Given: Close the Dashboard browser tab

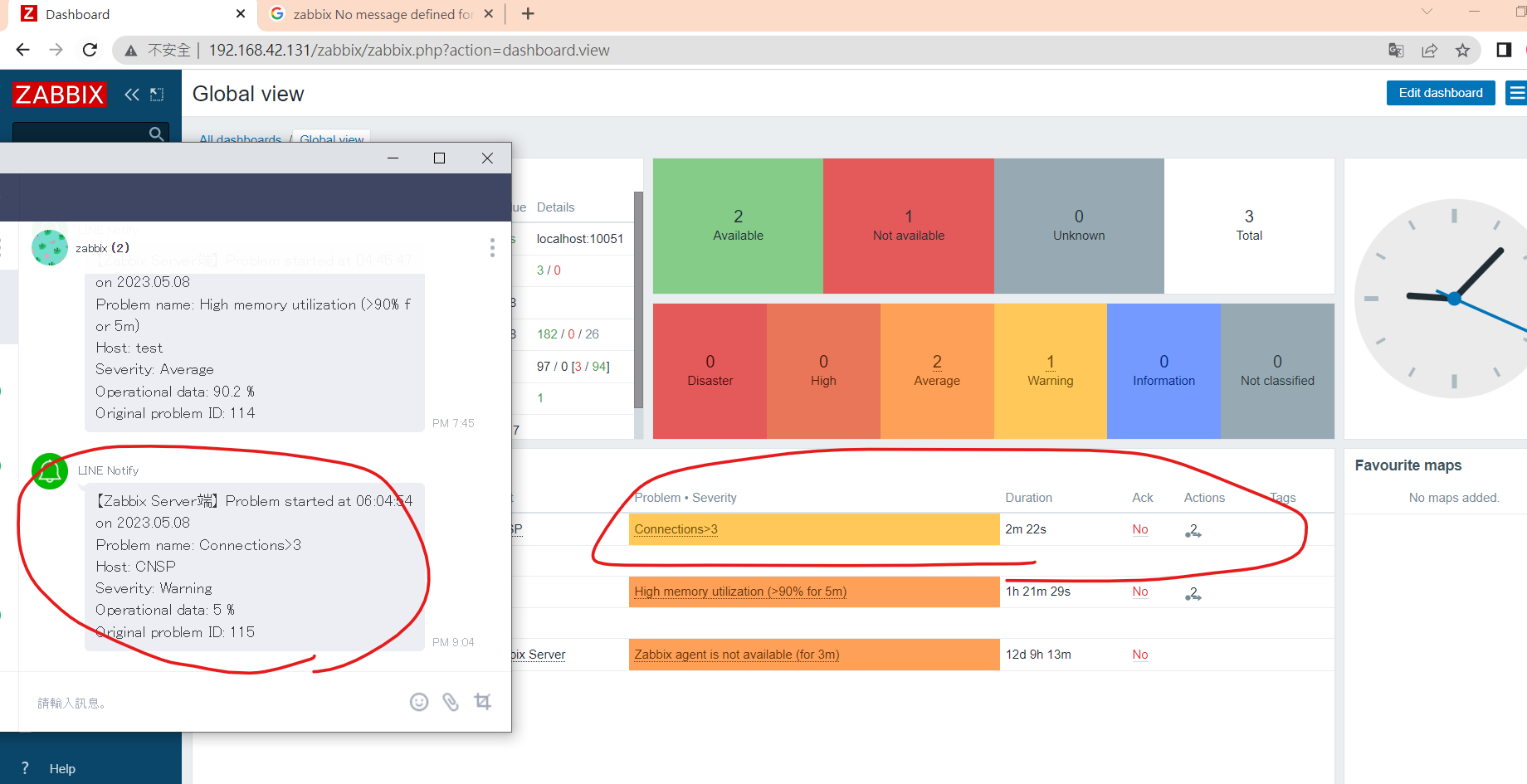Looking at the screenshot, I should pyautogui.click(x=241, y=14).
